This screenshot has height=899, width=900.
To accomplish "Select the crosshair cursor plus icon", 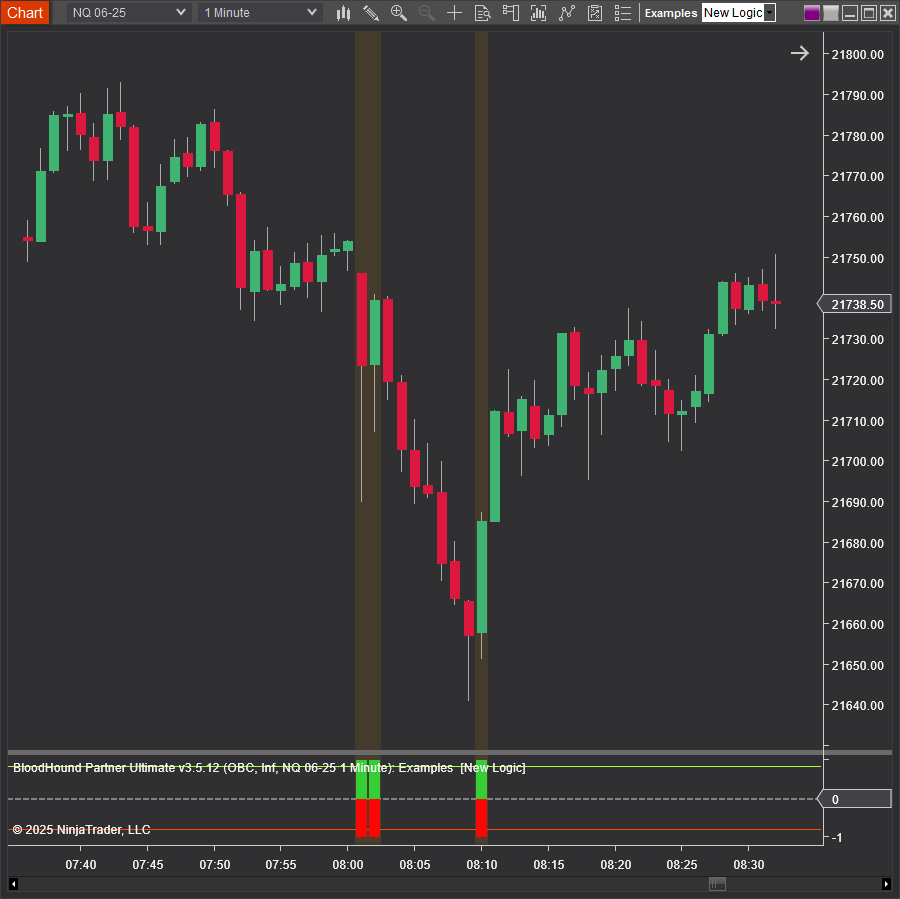I will click(454, 13).
